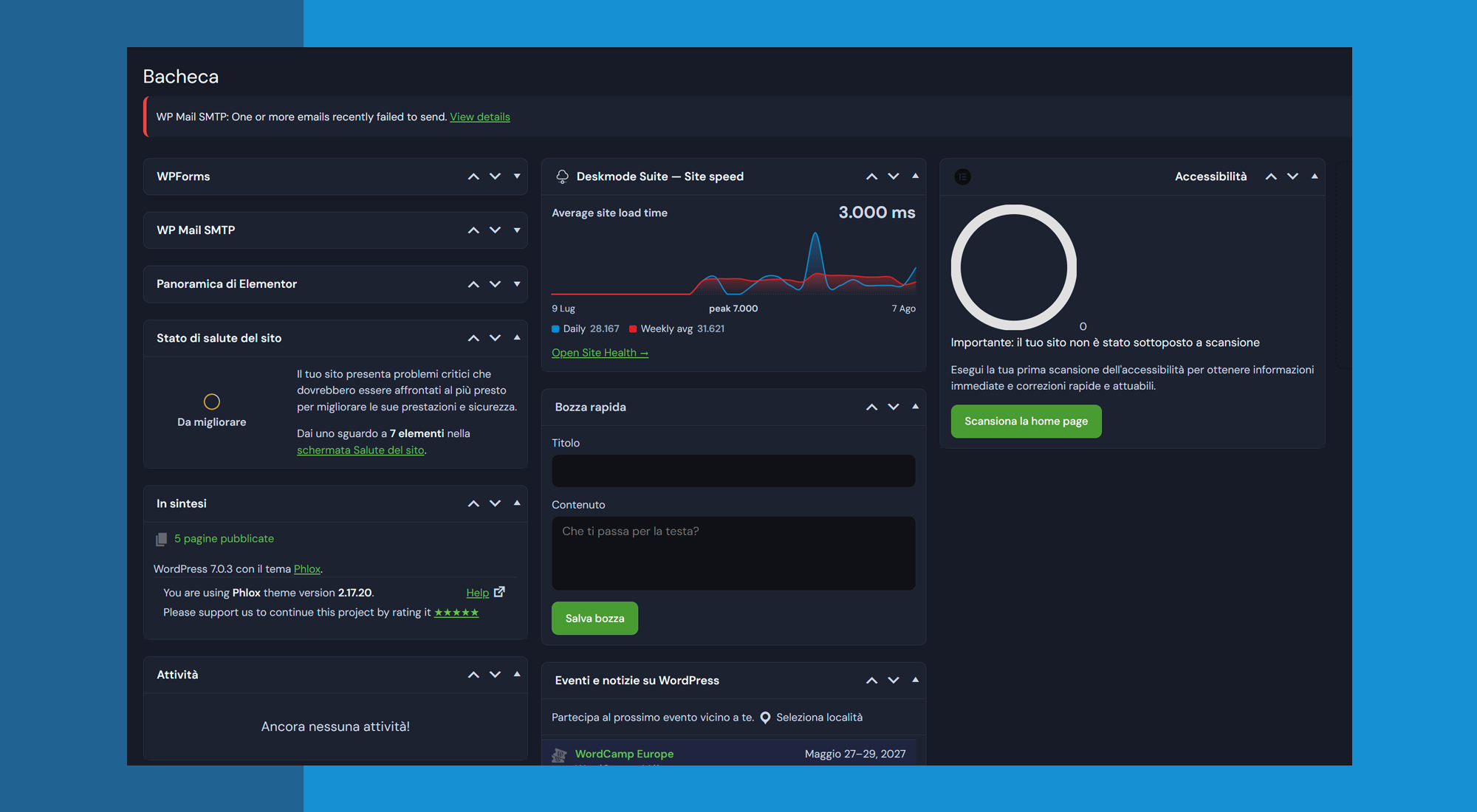
Task: Collapse the Deskmode Suite Site speed panel
Action: click(916, 176)
